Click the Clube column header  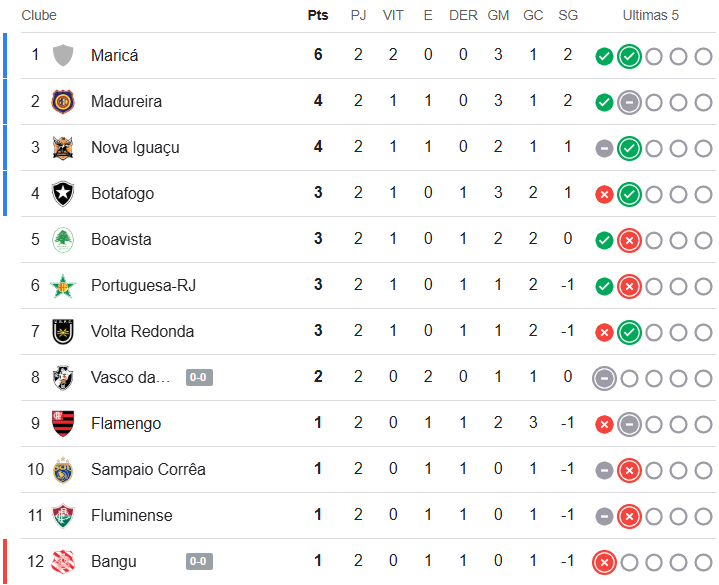(x=39, y=15)
